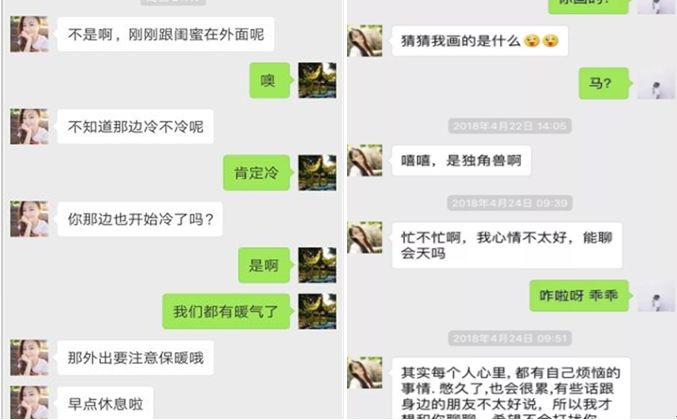
Task: Tap the '忙不忙啊，我心情不太好' message bubble
Action: [507, 245]
